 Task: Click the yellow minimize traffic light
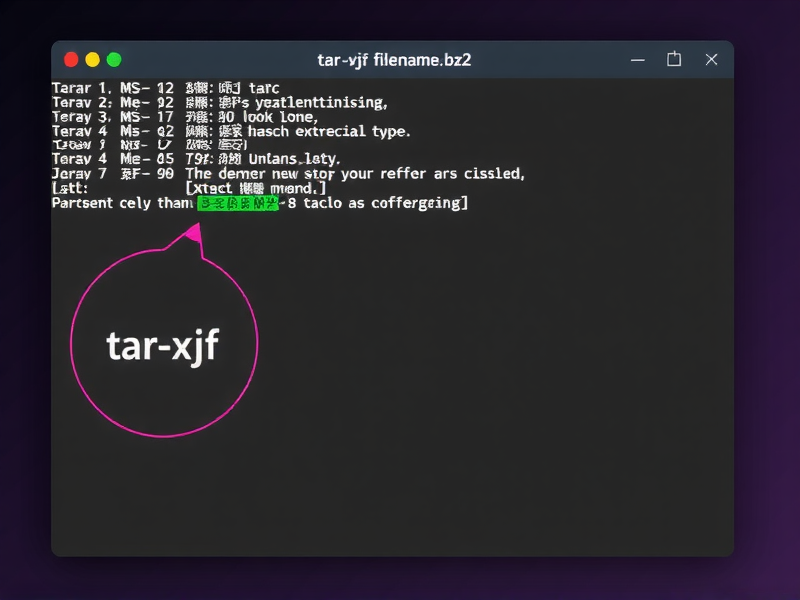point(93,60)
